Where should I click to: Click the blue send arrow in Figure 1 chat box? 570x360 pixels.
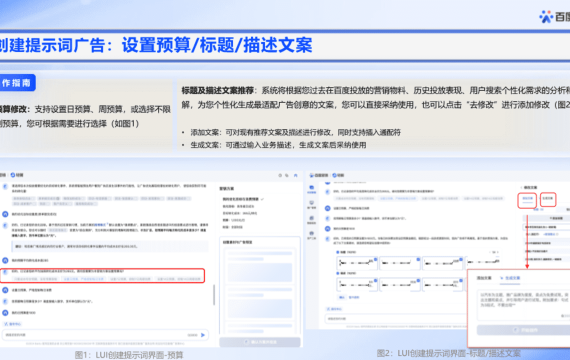tap(203, 335)
